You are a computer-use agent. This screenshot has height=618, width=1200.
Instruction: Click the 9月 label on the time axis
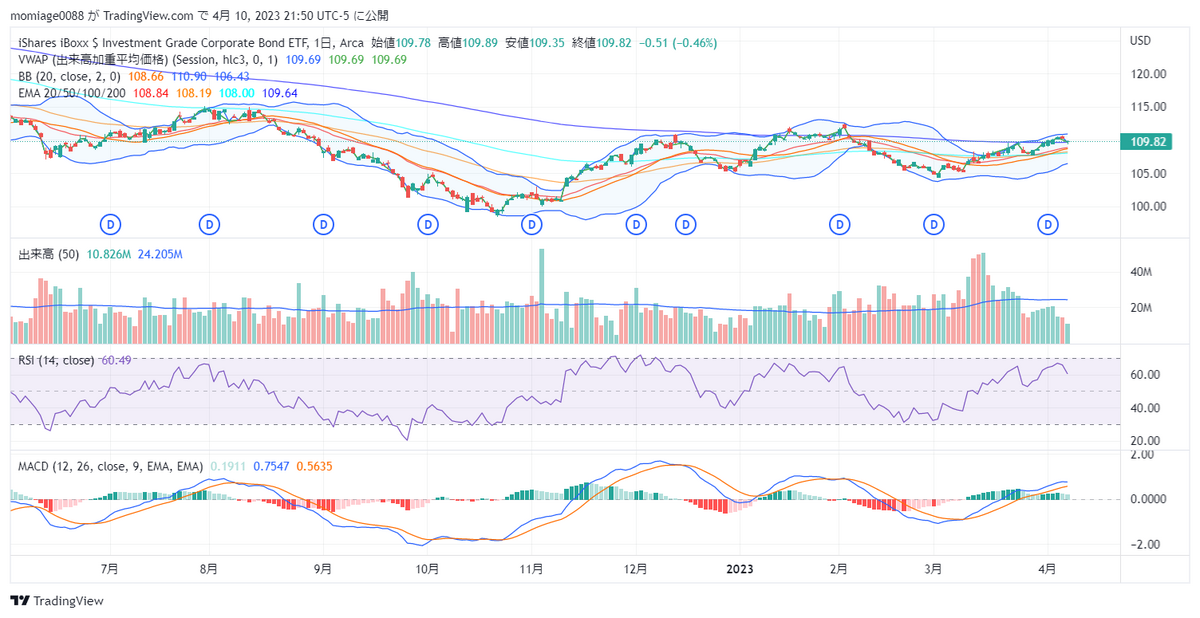[322, 569]
